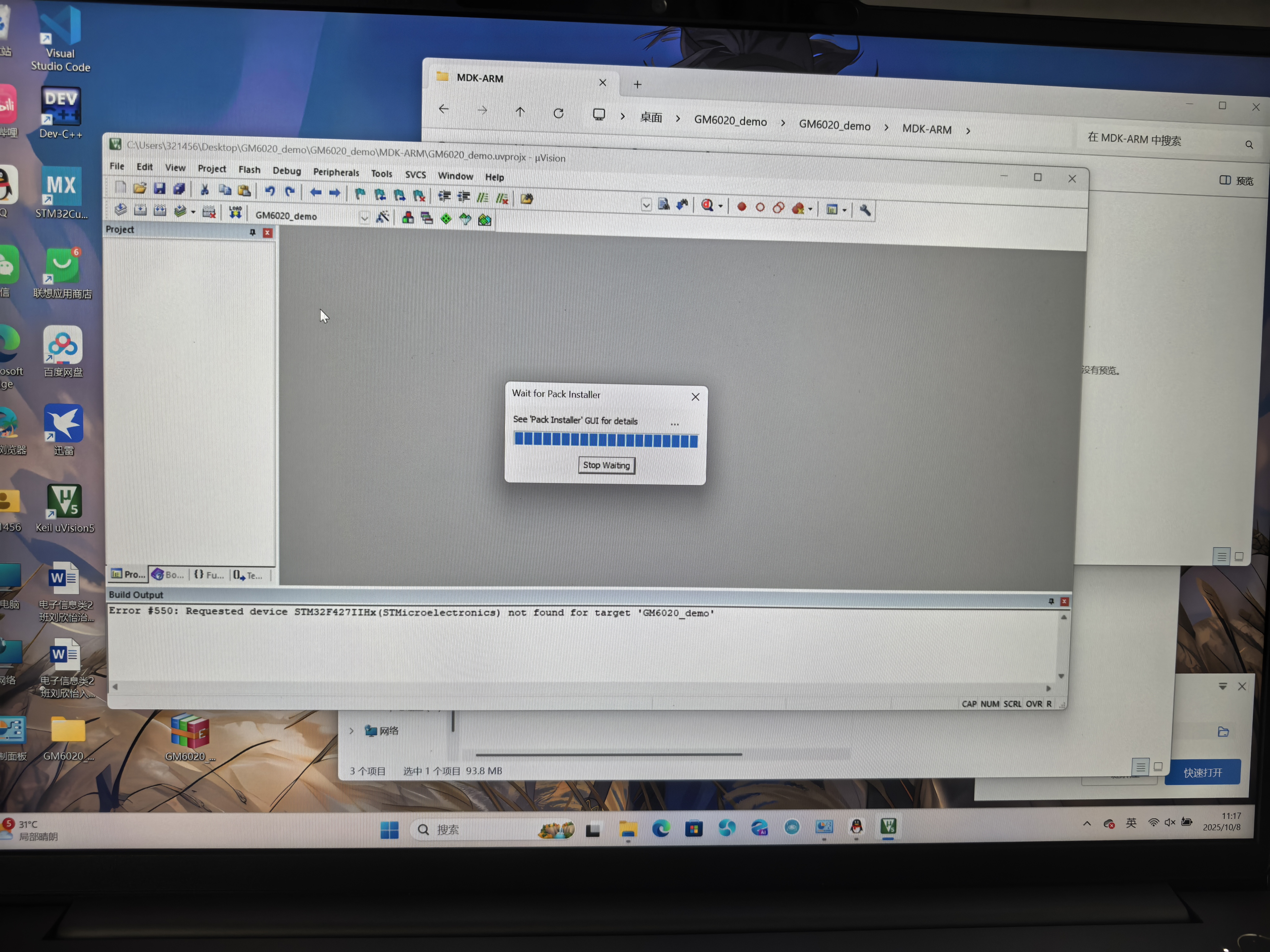The width and height of the screenshot is (1270, 952).
Task: Click the Pack Installer toolbar icon
Action: pyautogui.click(x=485, y=220)
